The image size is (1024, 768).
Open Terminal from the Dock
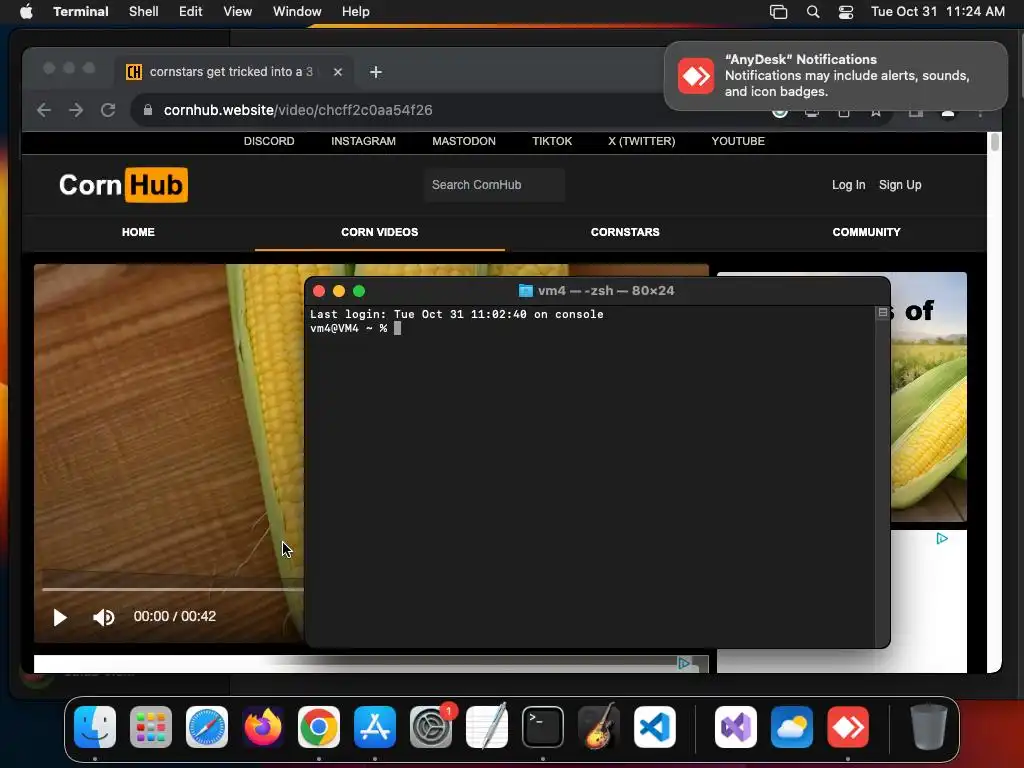click(543, 726)
